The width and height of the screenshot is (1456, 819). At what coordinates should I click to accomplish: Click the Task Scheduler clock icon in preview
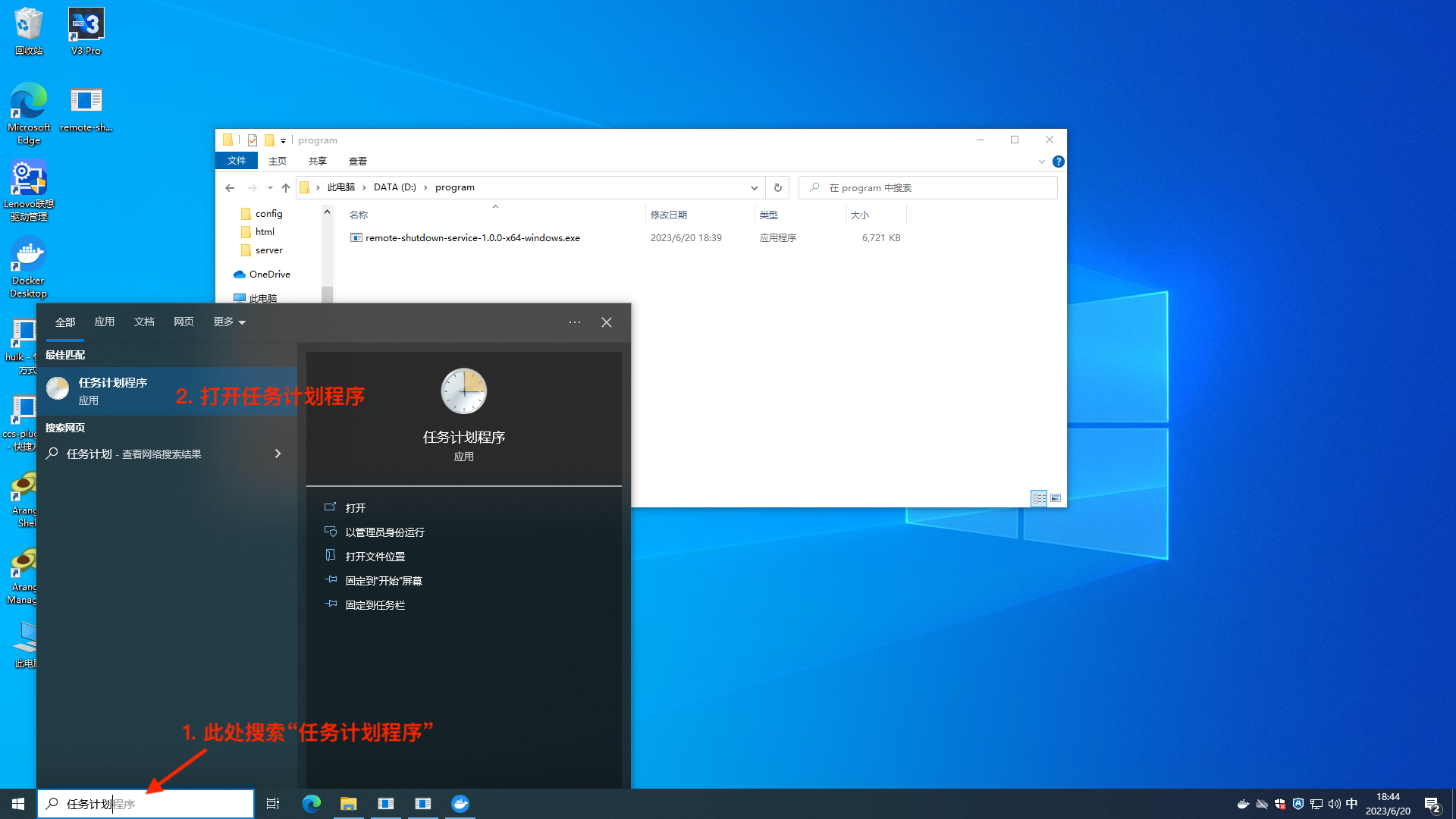point(463,391)
